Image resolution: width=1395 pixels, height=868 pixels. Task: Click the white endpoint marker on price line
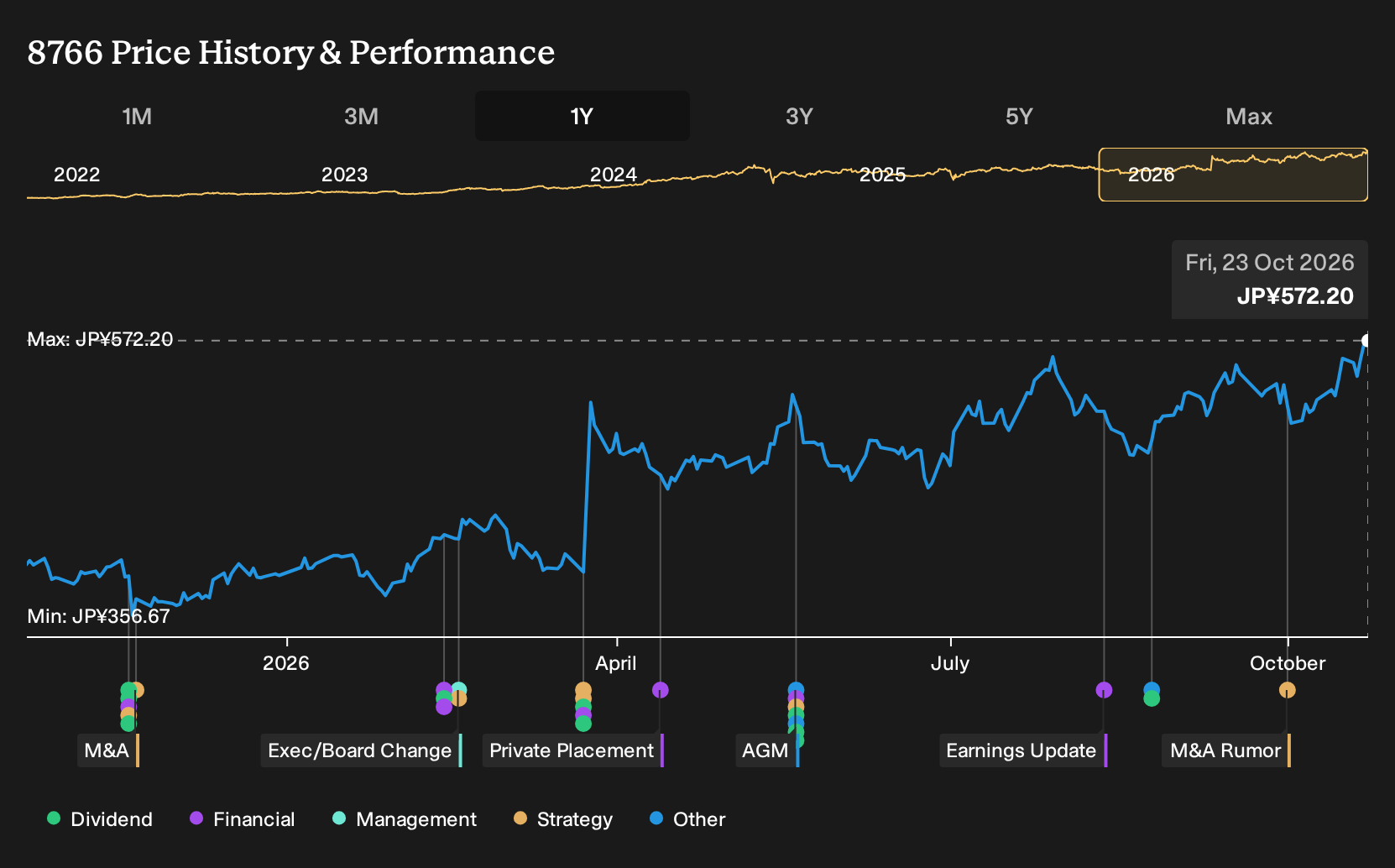pos(1366,340)
